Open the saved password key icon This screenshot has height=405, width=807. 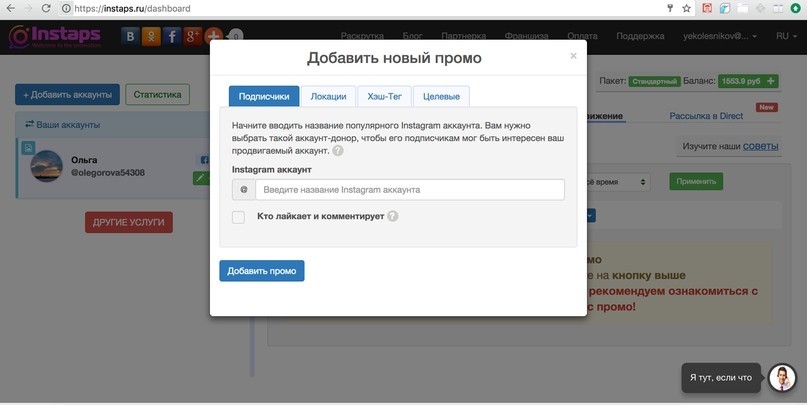[x=670, y=8]
